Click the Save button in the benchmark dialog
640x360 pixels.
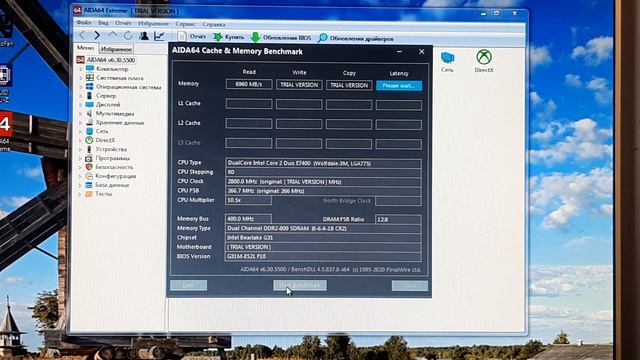pyautogui.click(x=189, y=285)
